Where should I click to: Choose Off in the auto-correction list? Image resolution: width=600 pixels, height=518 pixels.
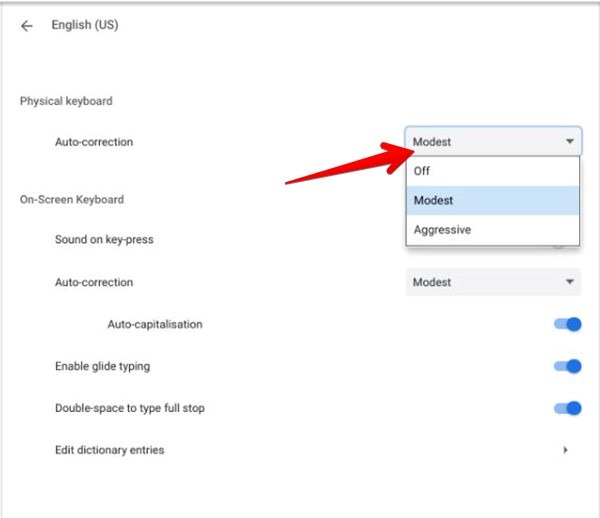[x=493, y=171]
